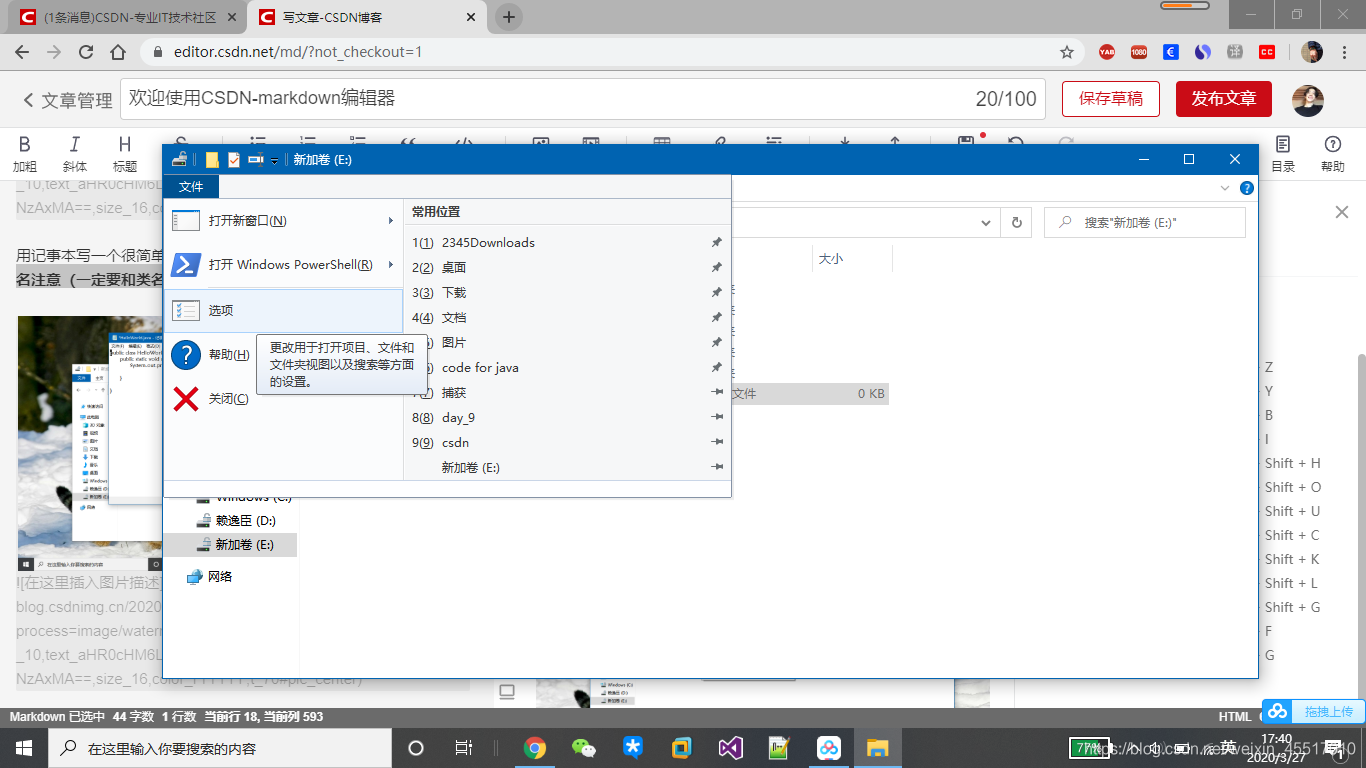Click the undo arrow in CSDN editor toolbar
Screen dimensions: 1366x768
tap(1016, 143)
